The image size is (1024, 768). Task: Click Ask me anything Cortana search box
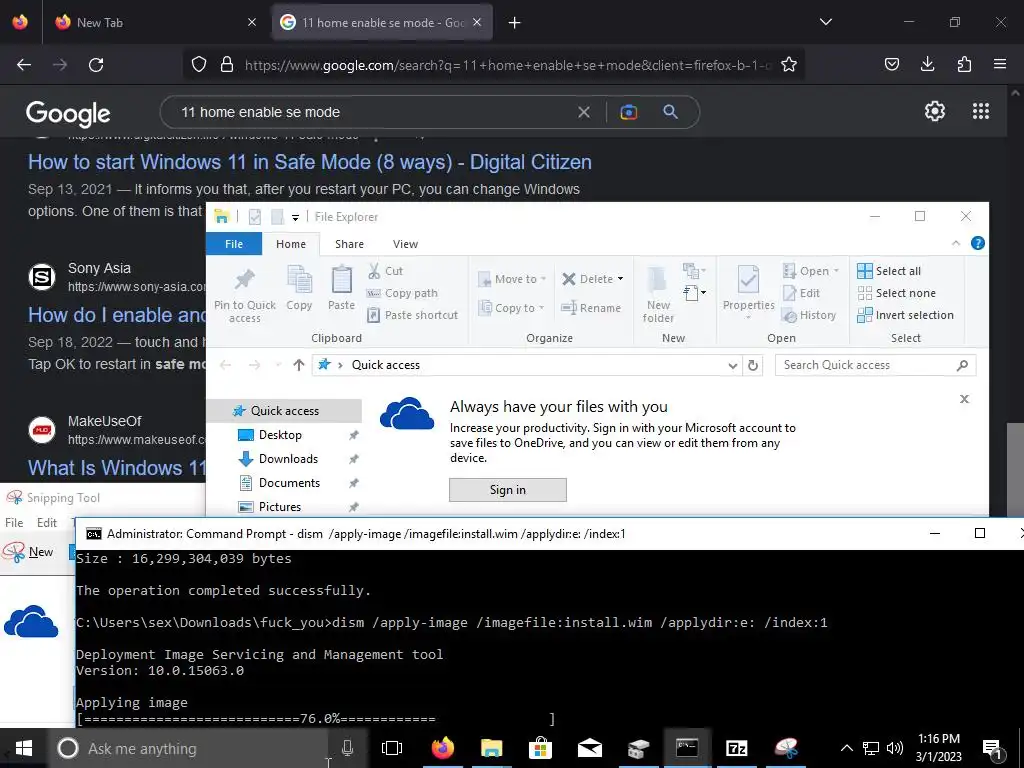click(x=189, y=748)
